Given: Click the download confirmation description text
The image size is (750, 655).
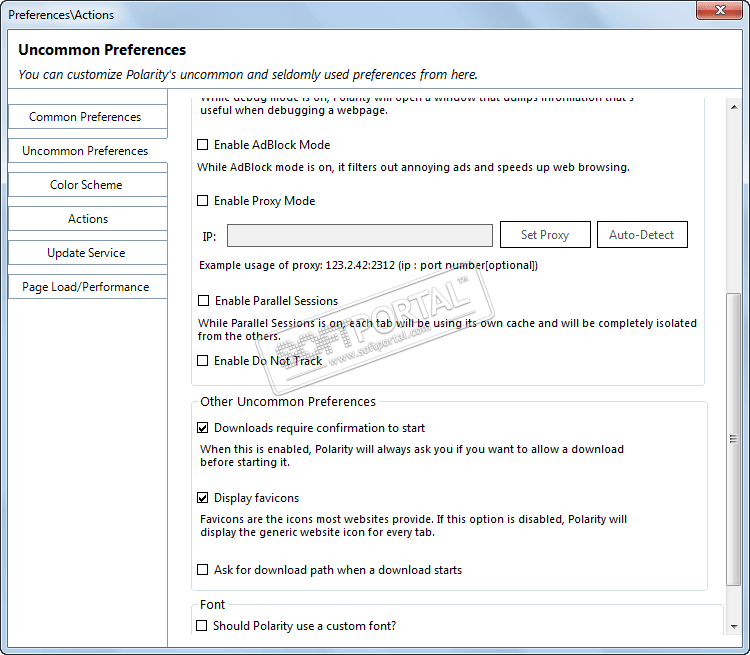Looking at the screenshot, I should point(412,455).
